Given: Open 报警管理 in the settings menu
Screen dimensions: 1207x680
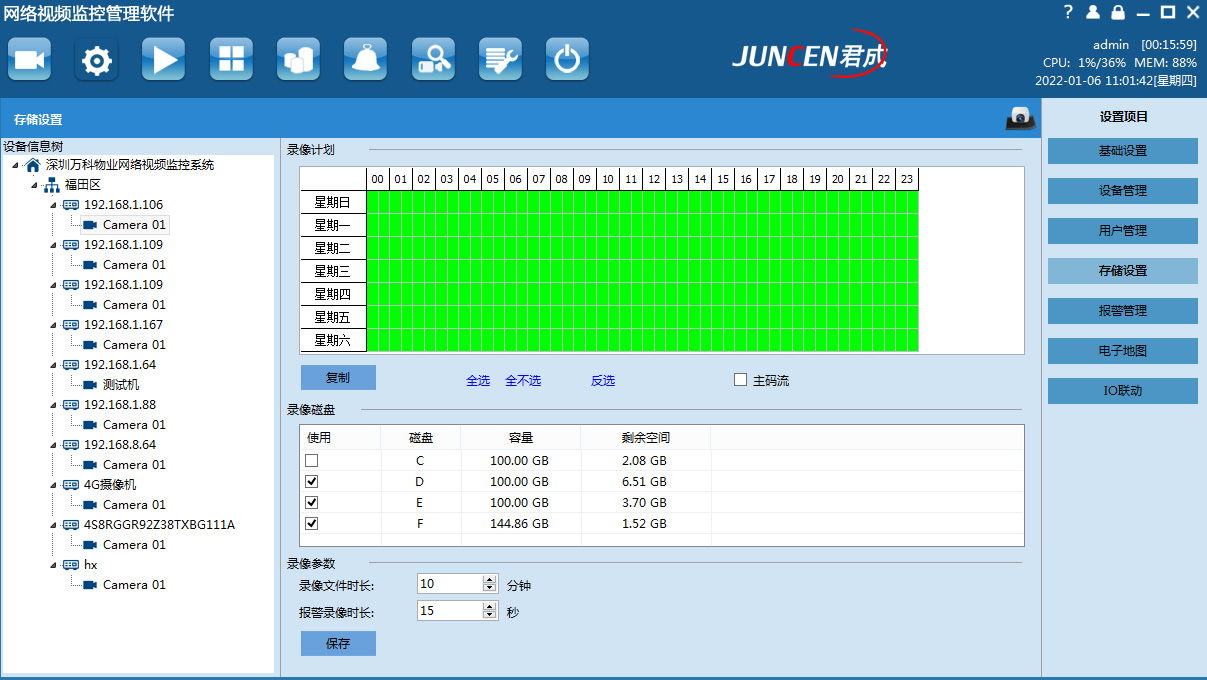Looking at the screenshot, I should click(x=1122, y=311).
